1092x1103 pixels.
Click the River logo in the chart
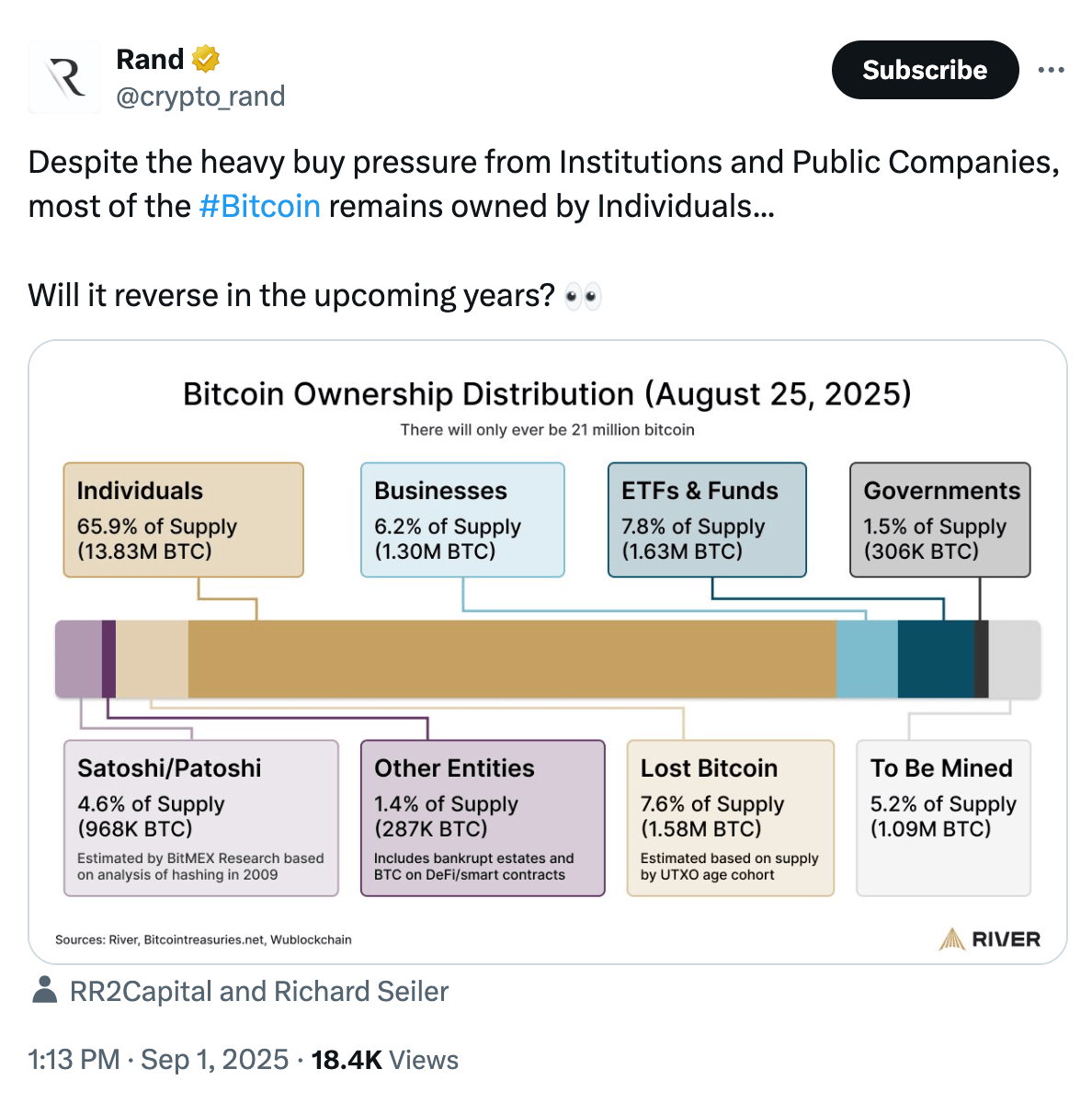pos(990,939)
